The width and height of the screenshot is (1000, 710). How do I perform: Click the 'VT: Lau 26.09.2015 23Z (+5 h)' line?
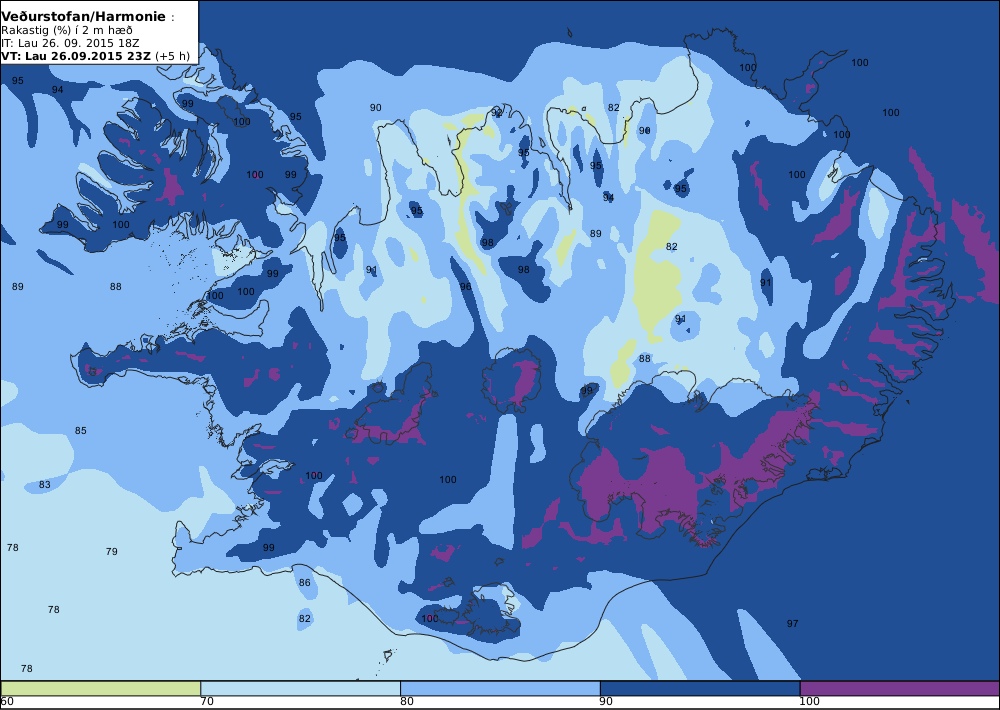coord(95,55)
